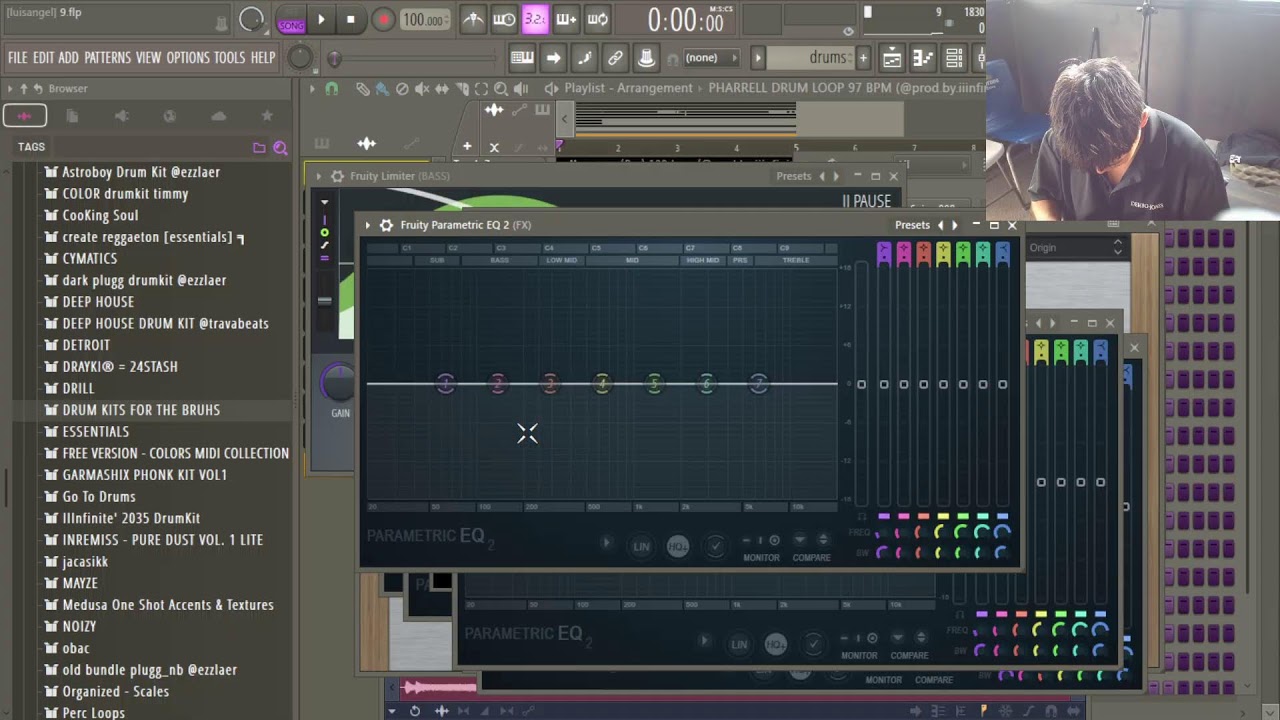Image resolution: width=1280 pixels, height=720 pixels.
Task: Go to the next preset in Fruity Parametric EQ 2
Action: pos(954,225)
